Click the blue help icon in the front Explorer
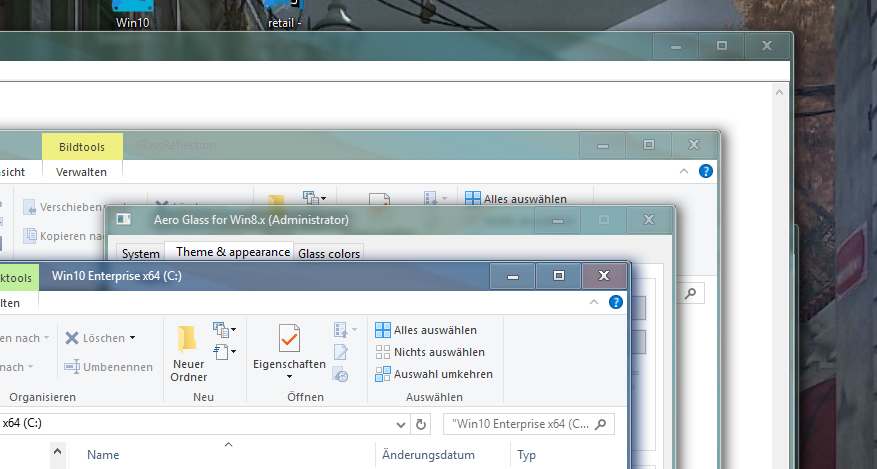This screenshot has height=469, width=877. click(617, 302)
